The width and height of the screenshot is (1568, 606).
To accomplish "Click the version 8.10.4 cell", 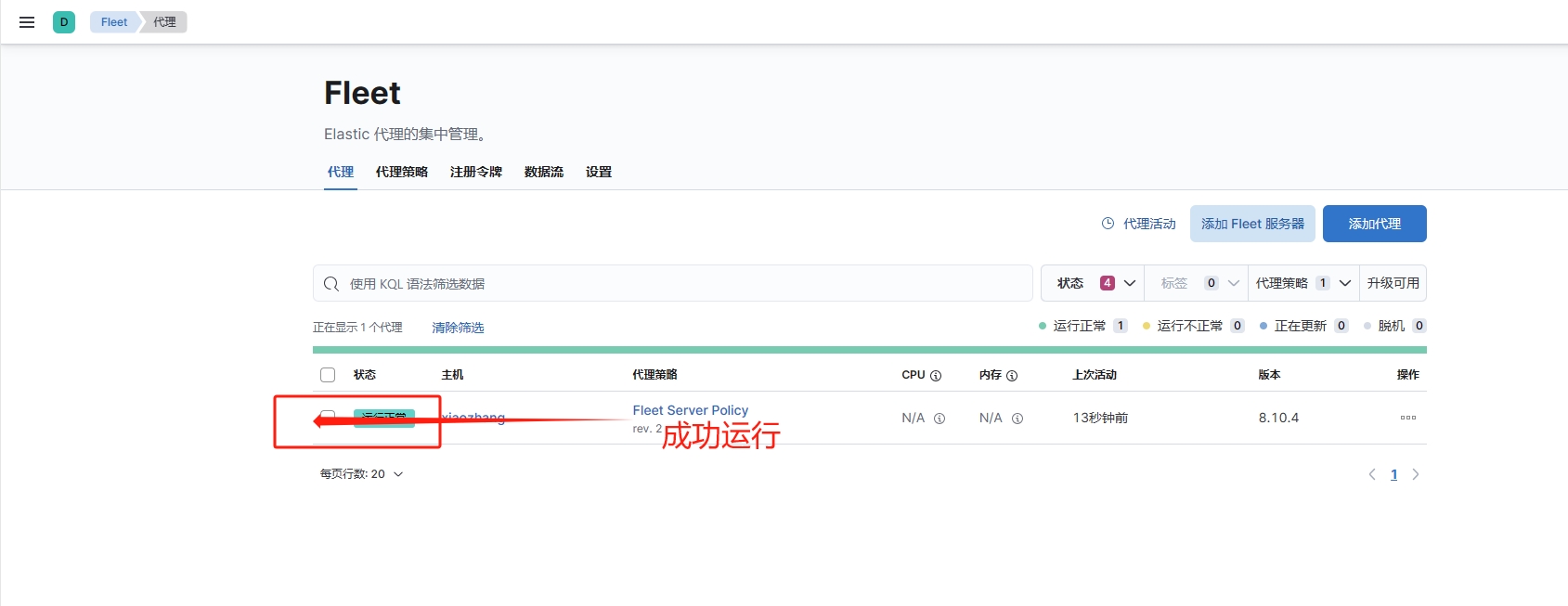I will click(1278, 418).
